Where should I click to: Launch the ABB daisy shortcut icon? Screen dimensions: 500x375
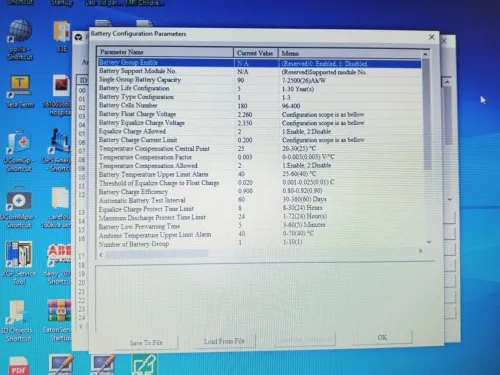coord(59,255)
